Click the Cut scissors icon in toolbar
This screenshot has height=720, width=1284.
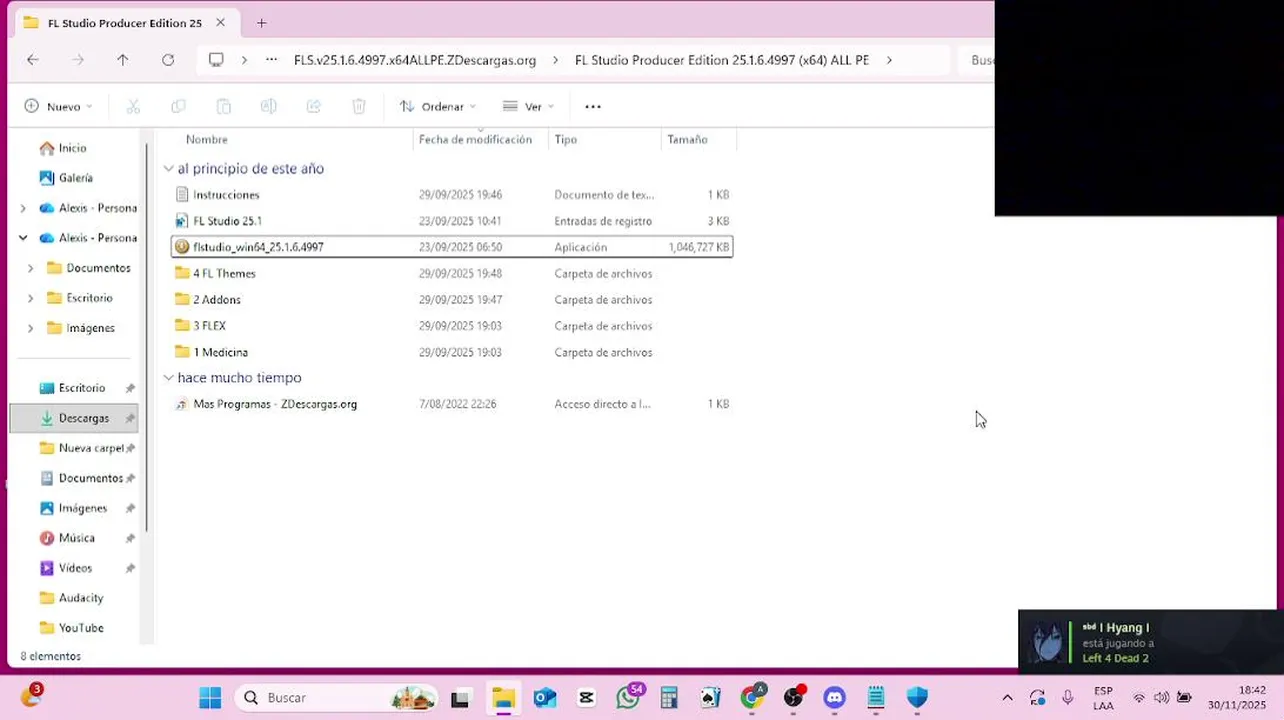click(x=133, y=106)
